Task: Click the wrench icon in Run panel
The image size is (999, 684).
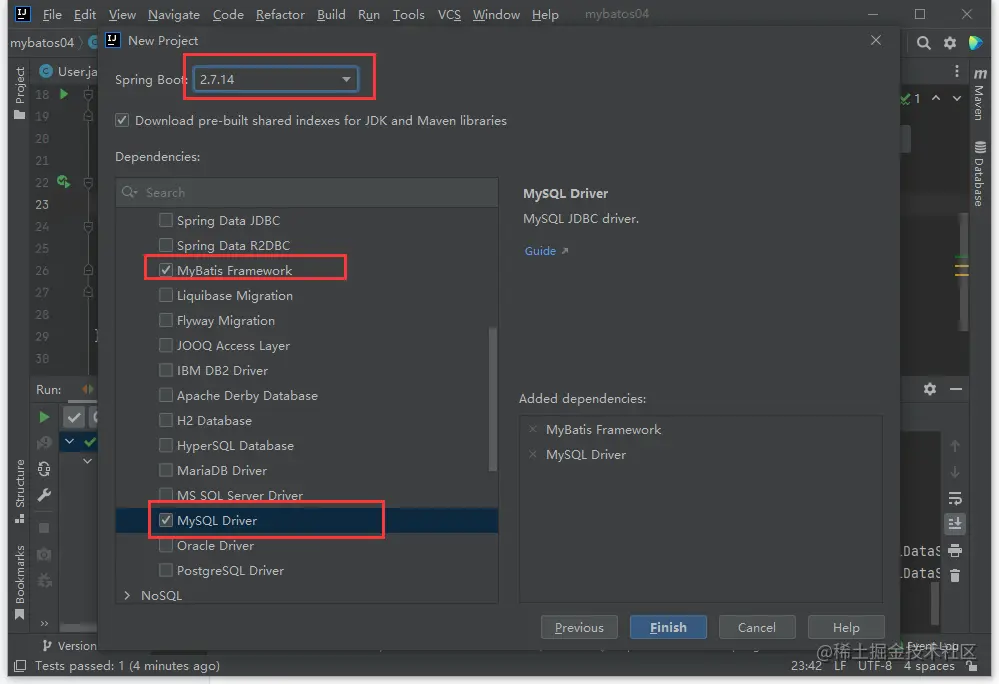Action: pos(44,495)
